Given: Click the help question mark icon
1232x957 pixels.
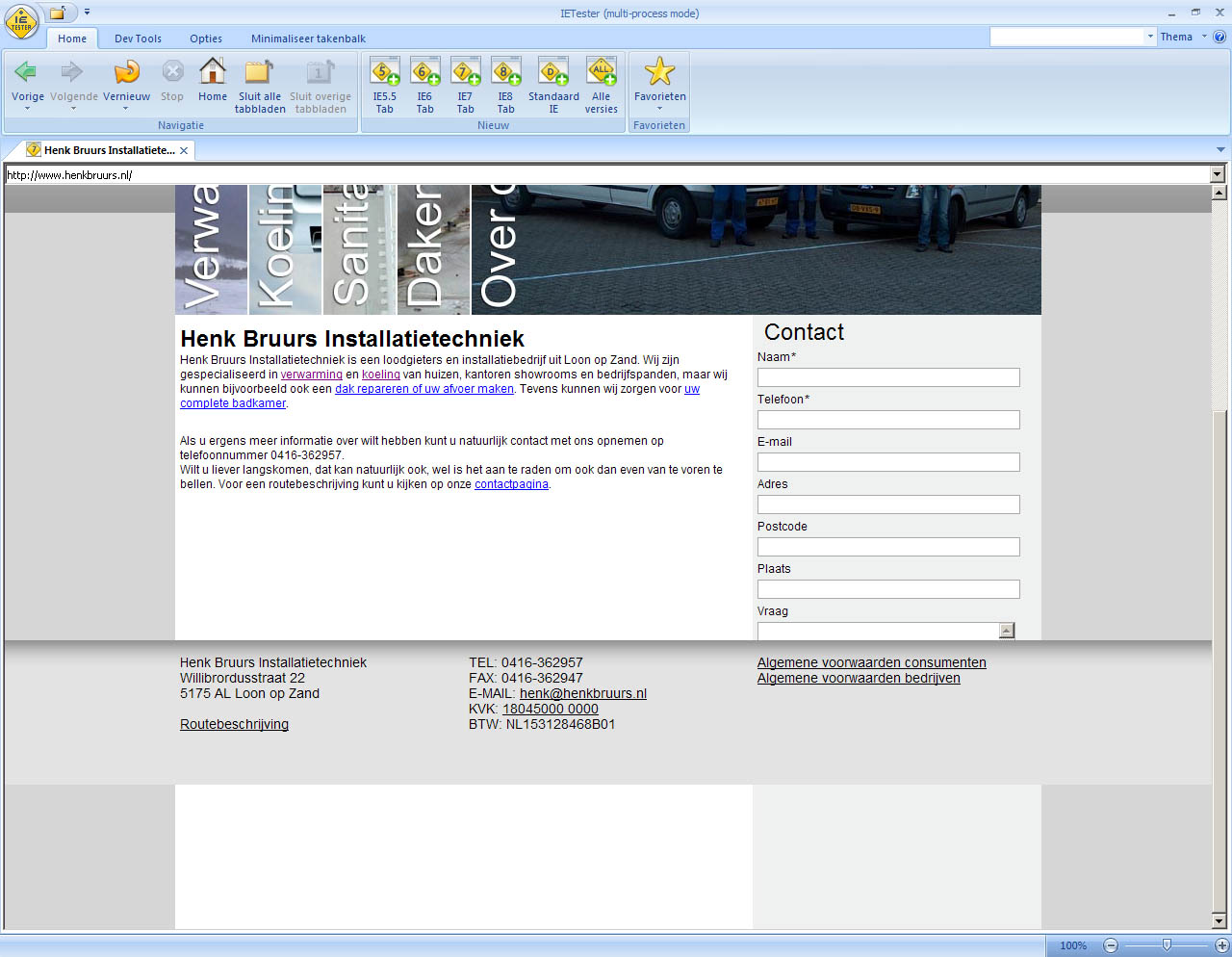Looking at the screenshot, I should pos(1219,37).
